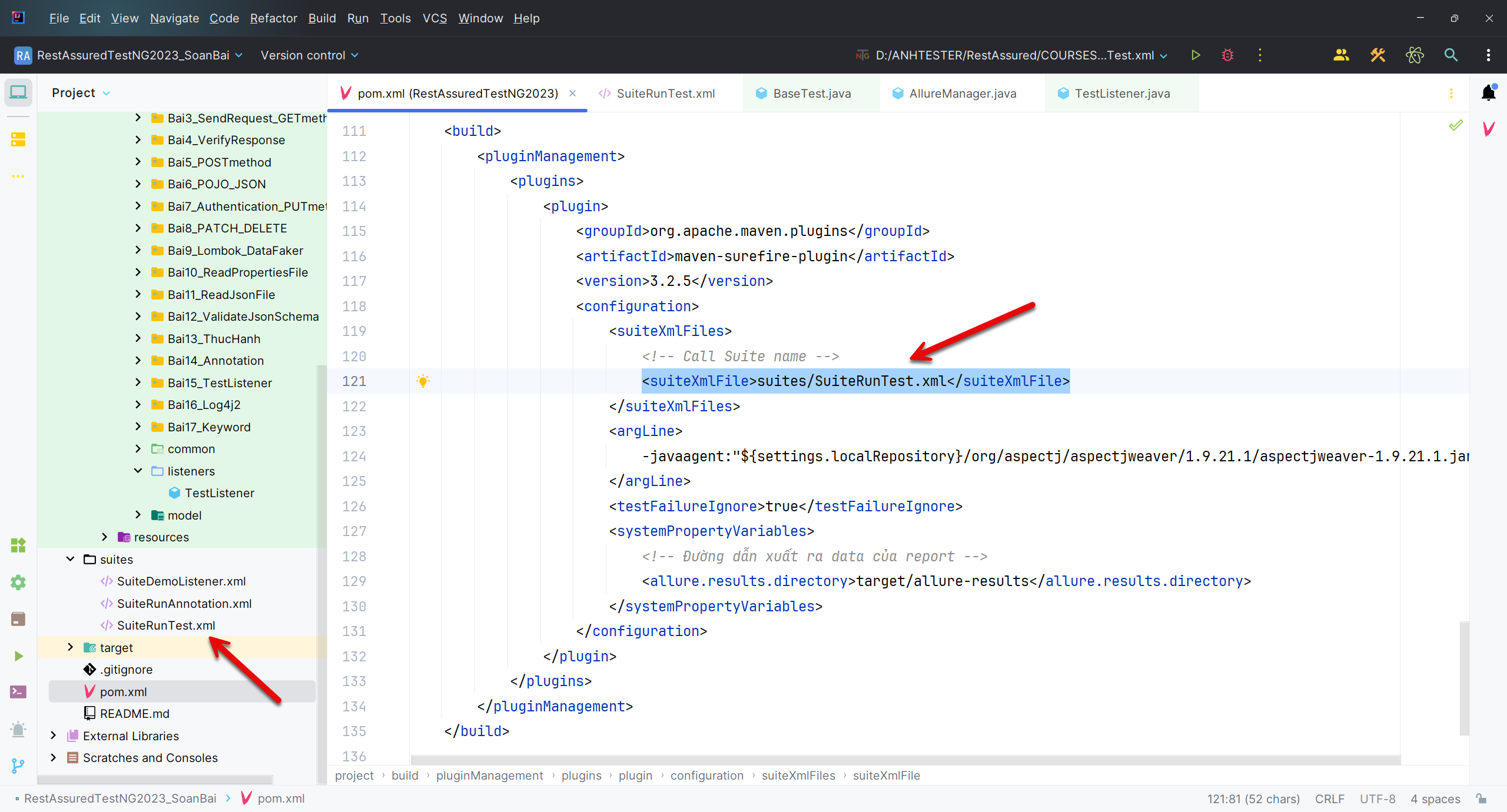
Task: Open the Terminal tool window icon
Action: click(x=18, y=693)
